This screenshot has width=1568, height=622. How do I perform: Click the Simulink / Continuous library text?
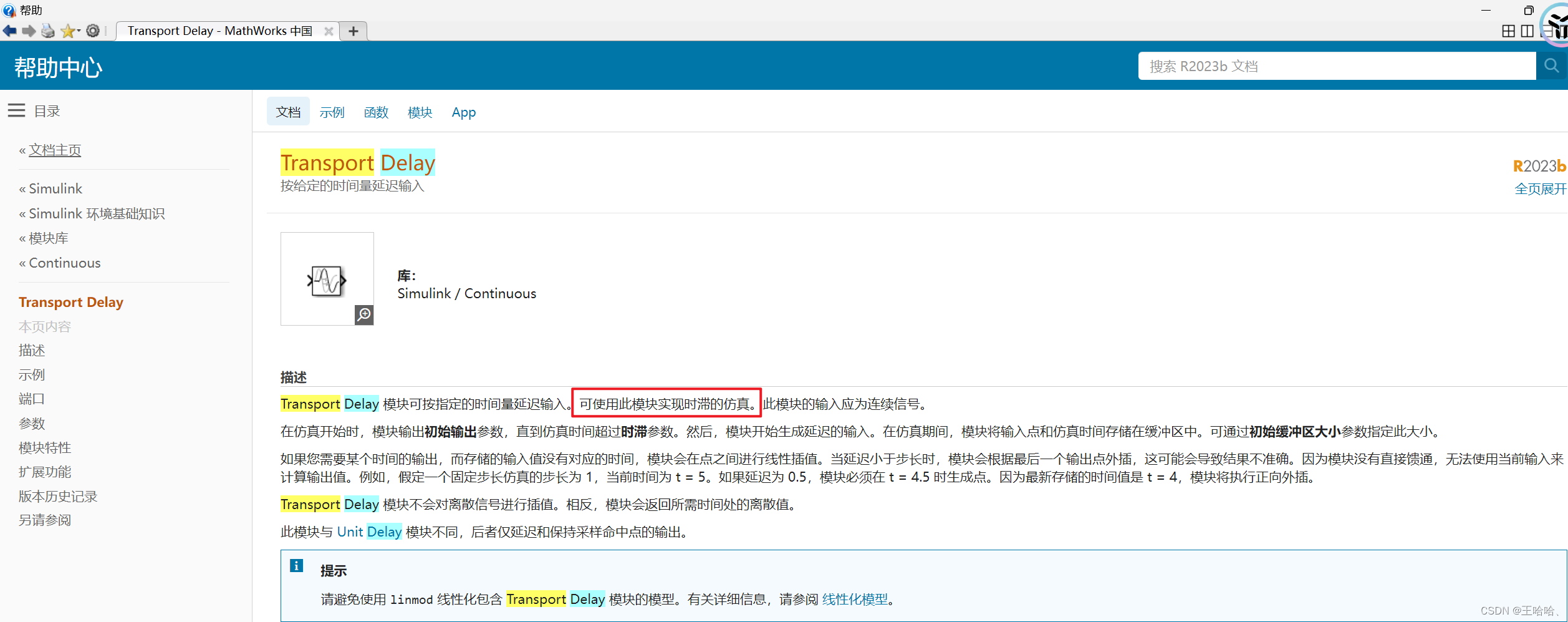coord(467,293)
